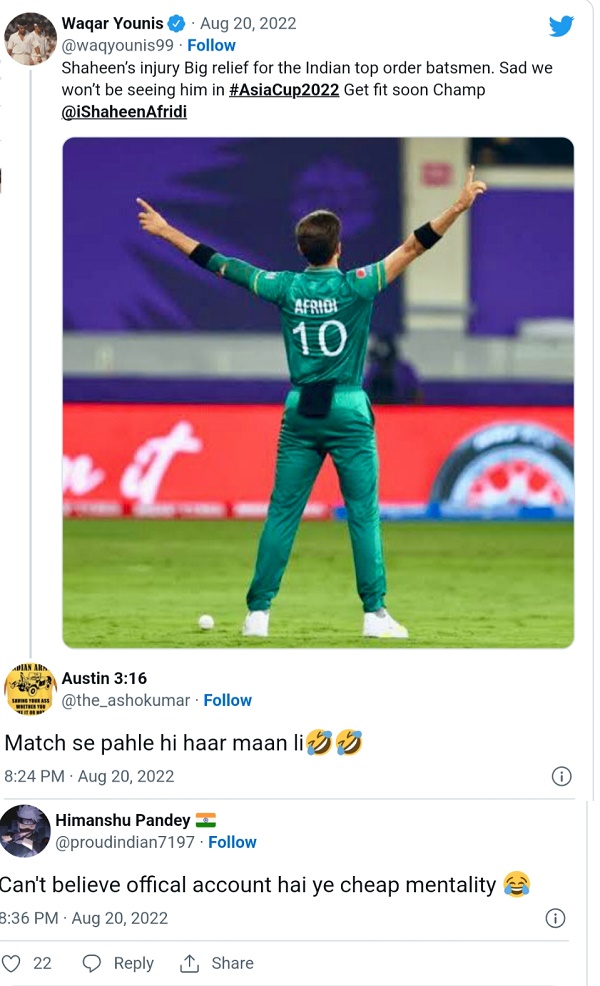Open info icon on Himanshu Pandey tweet
Viewport: 600px width, 986px height.
coord(555,918)
